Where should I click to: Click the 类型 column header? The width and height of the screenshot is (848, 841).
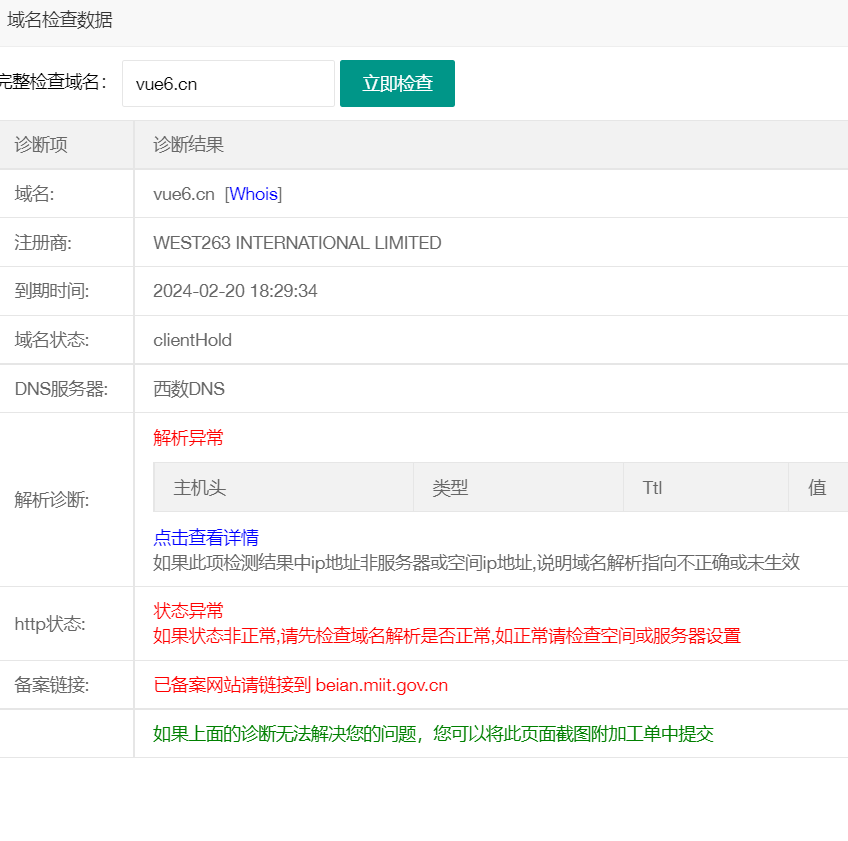coord(450,488)
